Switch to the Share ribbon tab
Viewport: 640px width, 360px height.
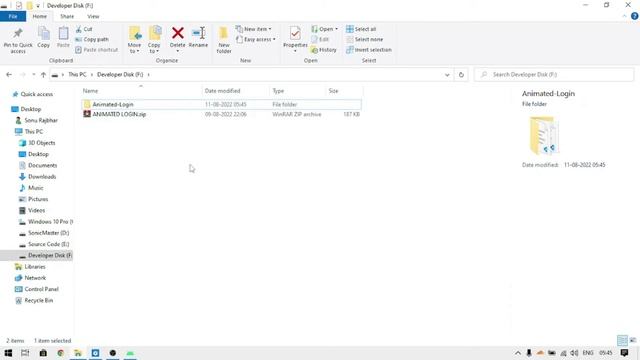click(x=67, y=16)
